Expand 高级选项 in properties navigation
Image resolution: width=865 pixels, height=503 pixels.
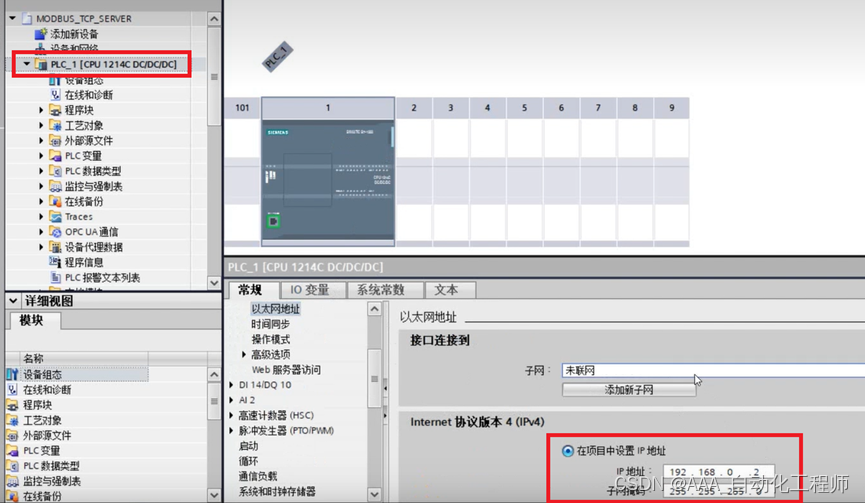point(243,355)
